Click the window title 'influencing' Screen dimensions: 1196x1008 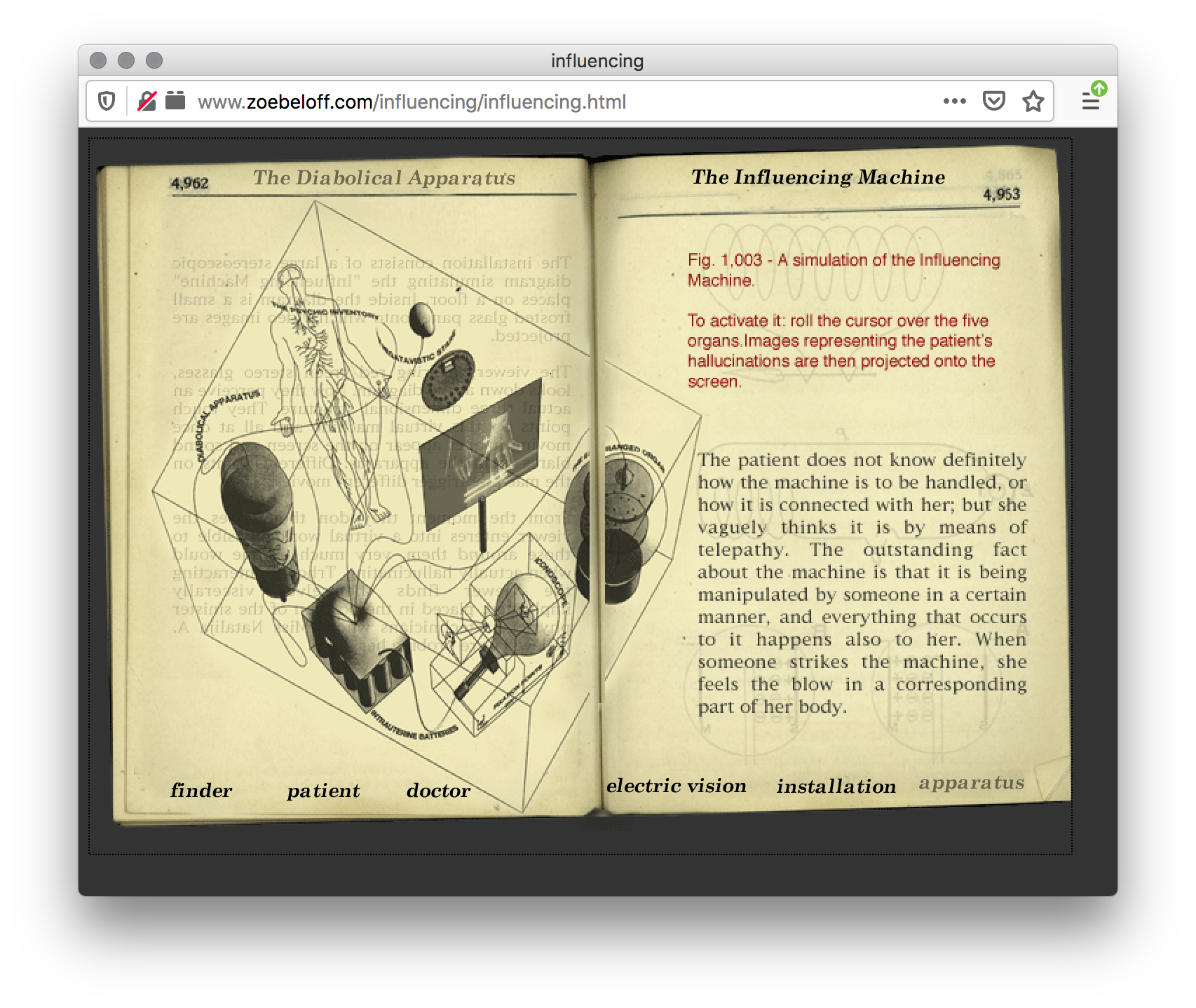(x=597, y=61)
